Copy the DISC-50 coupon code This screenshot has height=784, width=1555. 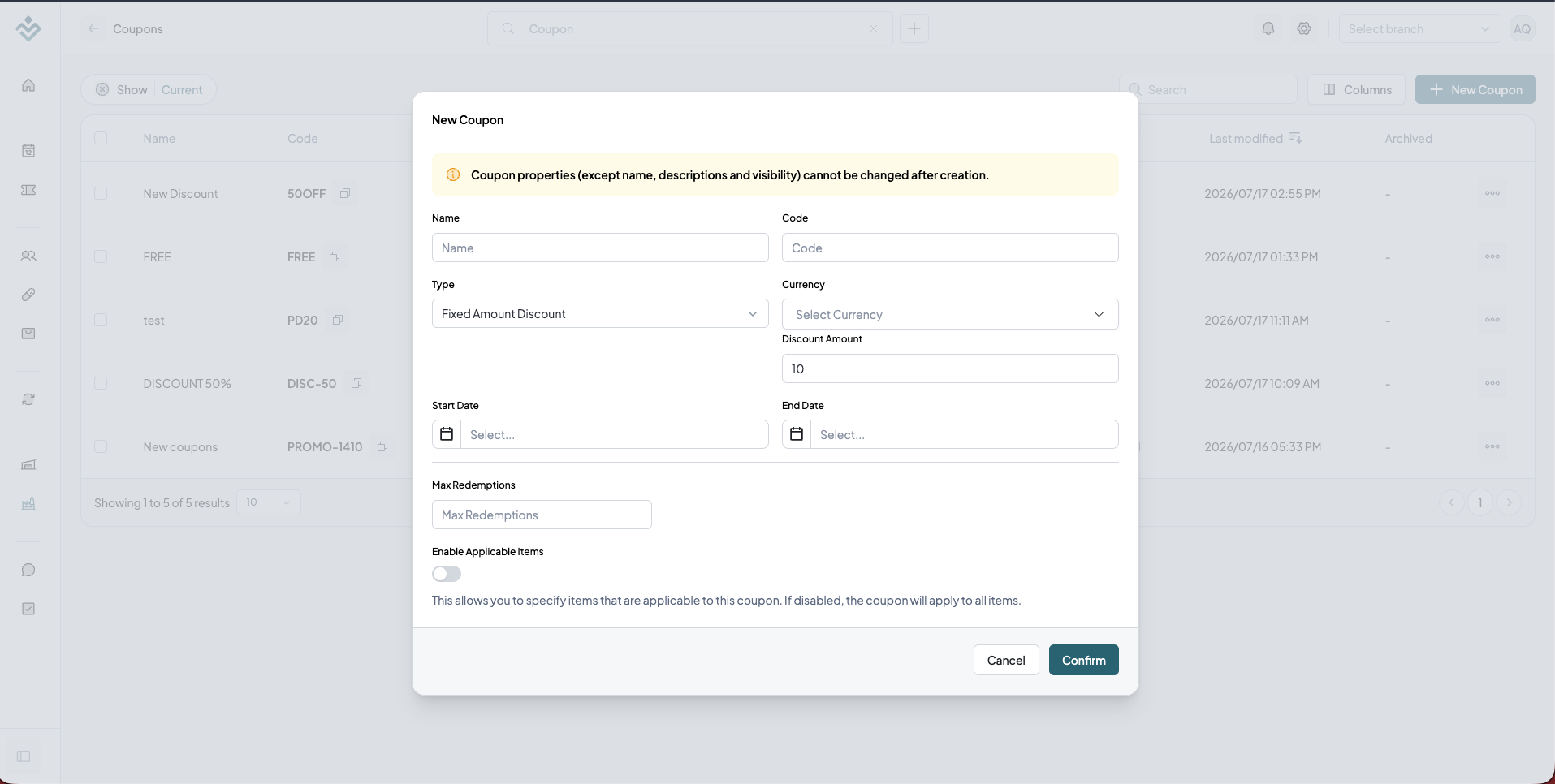356,383
